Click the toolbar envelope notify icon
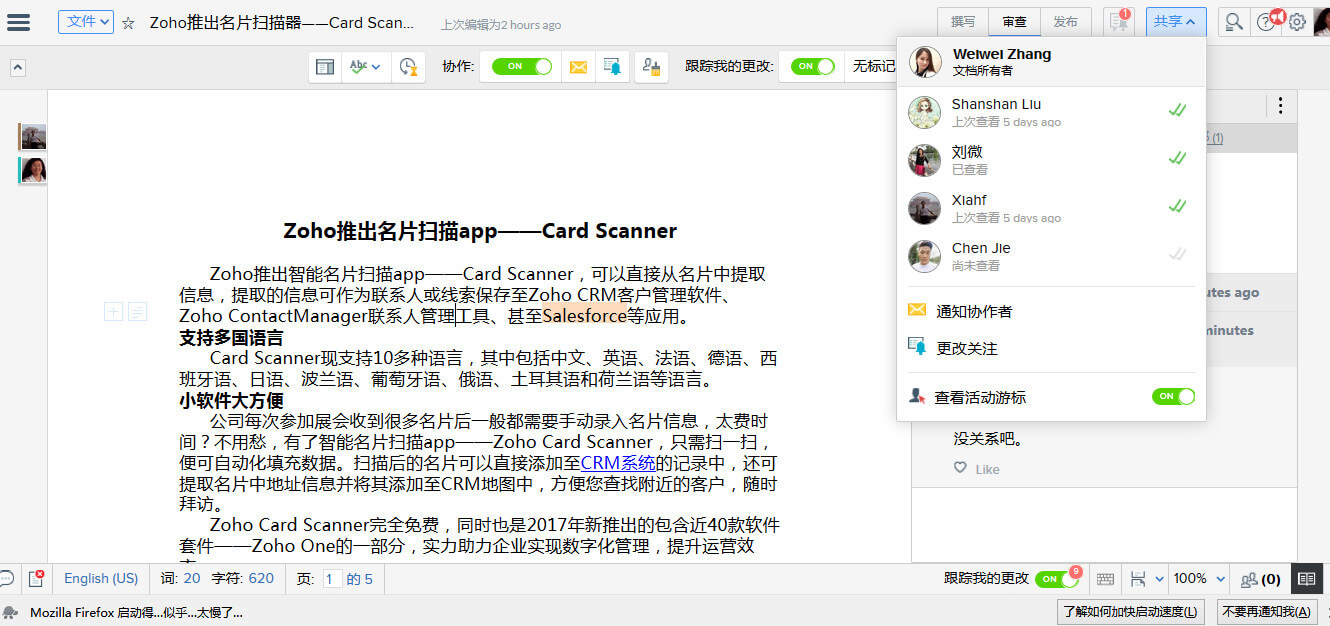1330x626 pixels. [x=578, y=67]
